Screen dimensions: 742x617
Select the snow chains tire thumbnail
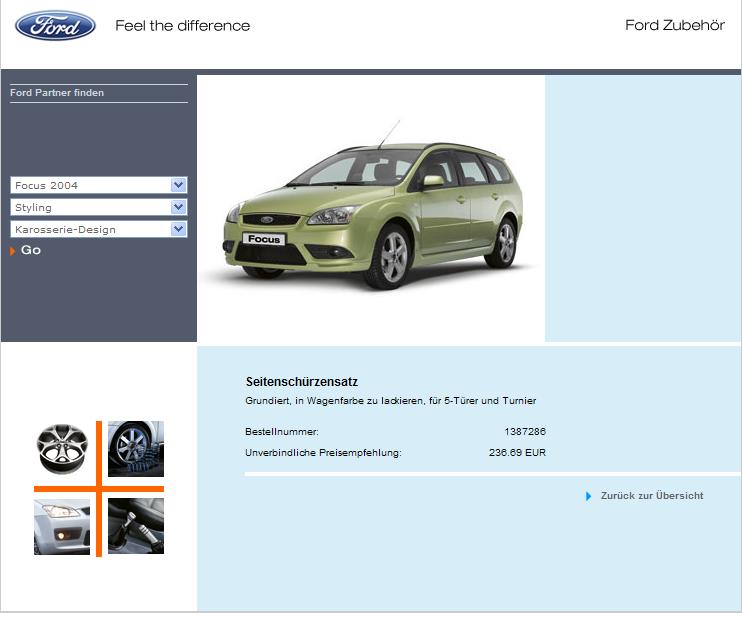coord(135,449)
